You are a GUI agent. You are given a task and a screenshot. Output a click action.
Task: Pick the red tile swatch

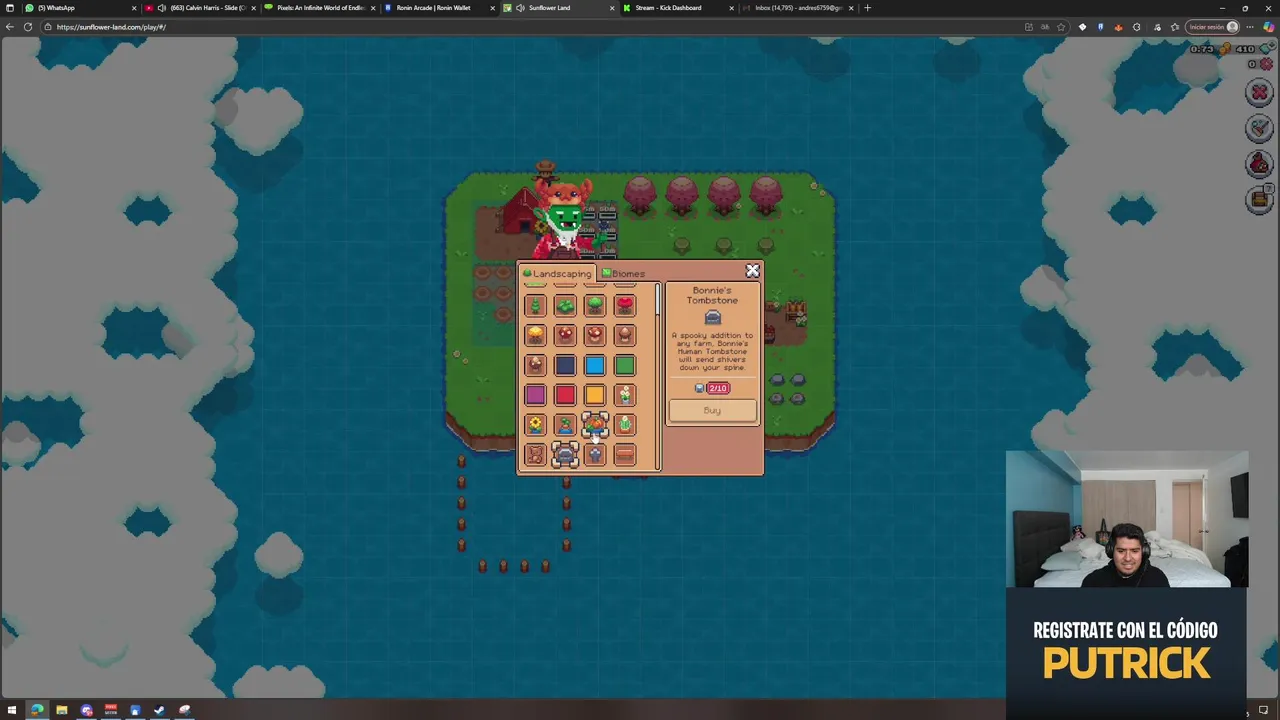click(565, 395)
